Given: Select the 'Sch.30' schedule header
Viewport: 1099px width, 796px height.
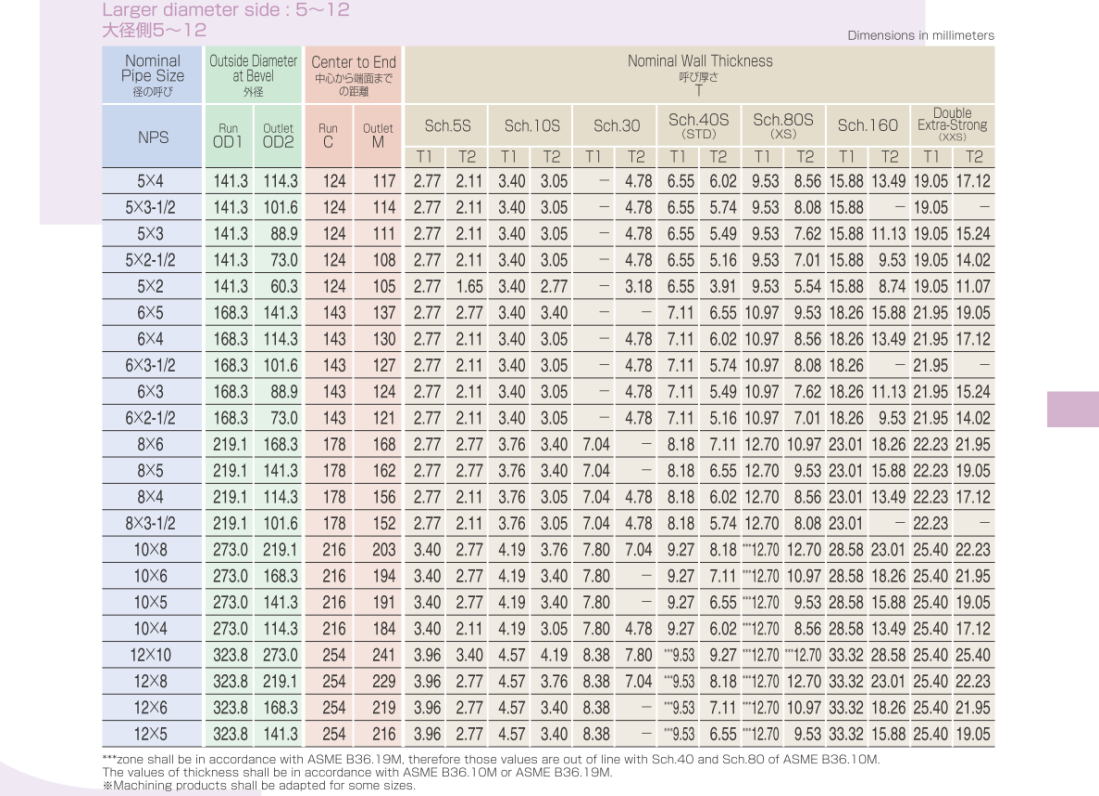Looking at the screenshot, I should 616,126.
